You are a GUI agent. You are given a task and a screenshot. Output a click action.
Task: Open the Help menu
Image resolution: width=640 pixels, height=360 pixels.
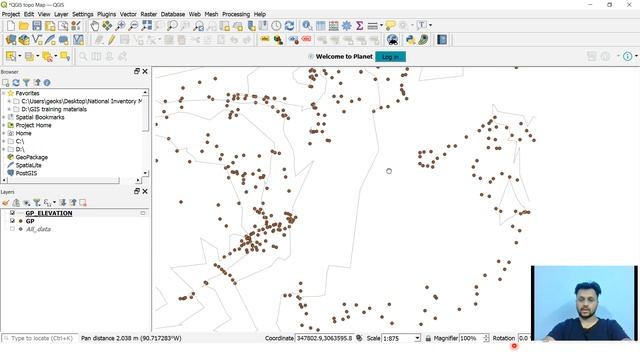click(x=260, y=14)
